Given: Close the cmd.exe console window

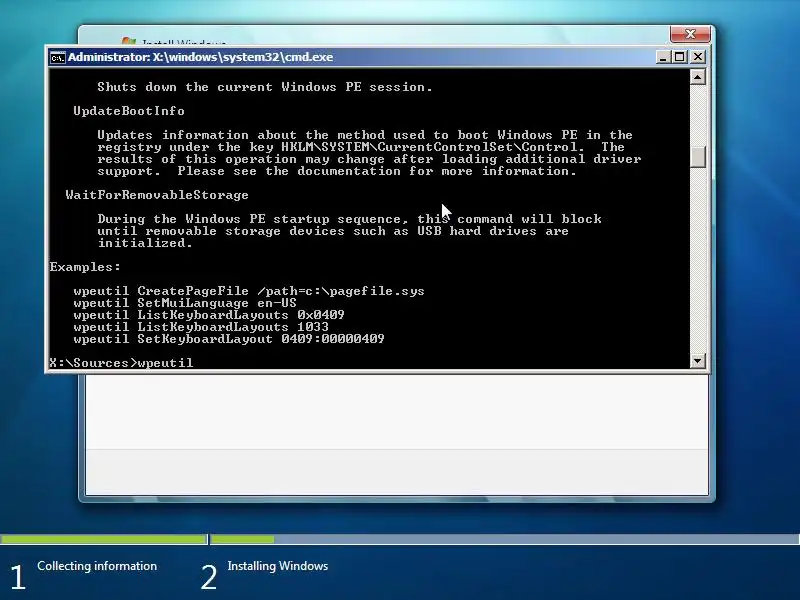Looking at the screenshot, I should pyautogui.click(x=697, y=57).
